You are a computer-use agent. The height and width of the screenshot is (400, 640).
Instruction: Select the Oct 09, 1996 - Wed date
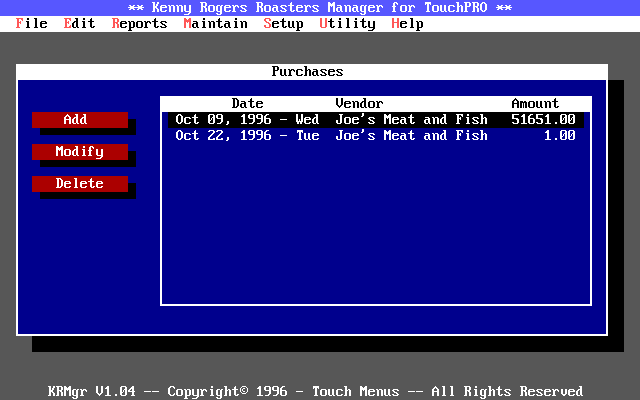tap(247, 120)
